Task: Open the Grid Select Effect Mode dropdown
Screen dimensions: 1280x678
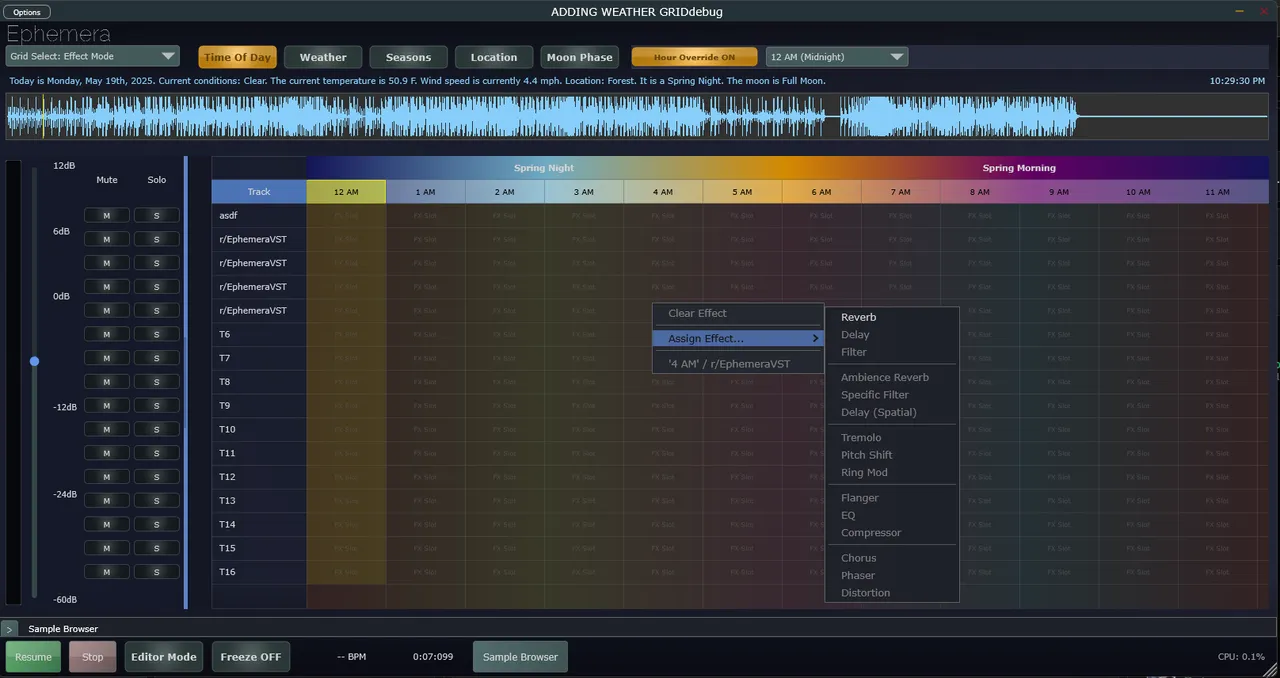Action: click(93, 57)
